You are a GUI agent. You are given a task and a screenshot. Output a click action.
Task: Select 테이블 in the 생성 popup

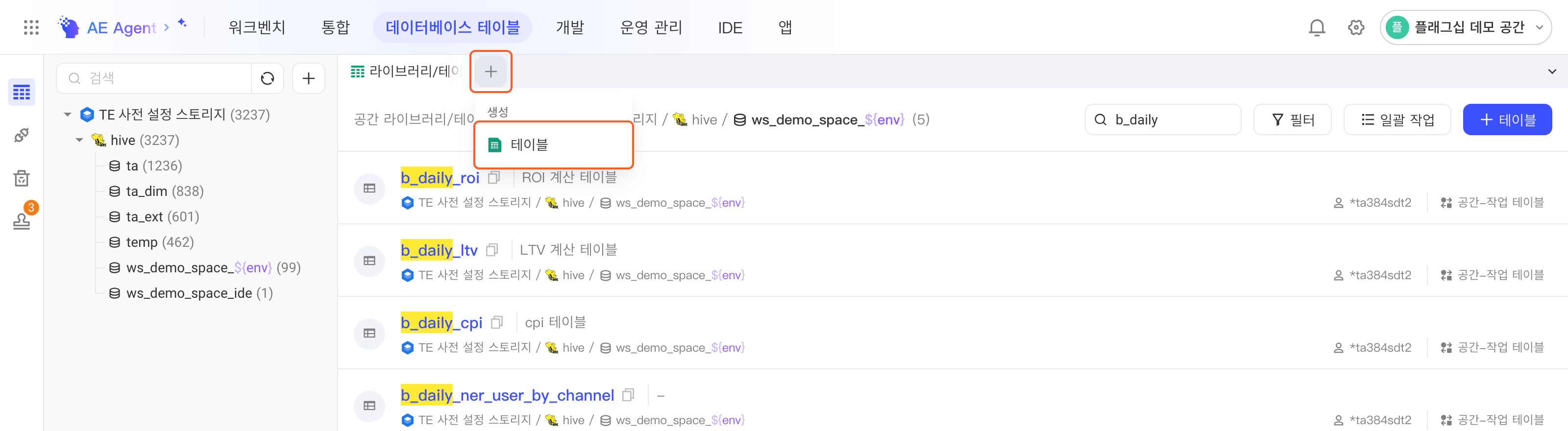(553, 145)
